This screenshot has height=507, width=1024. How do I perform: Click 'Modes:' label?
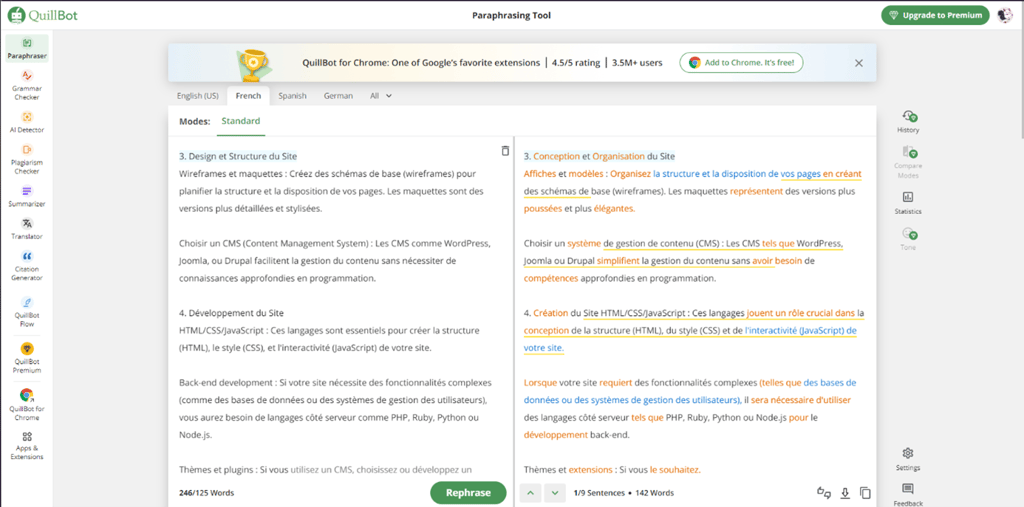pos(195,122)
